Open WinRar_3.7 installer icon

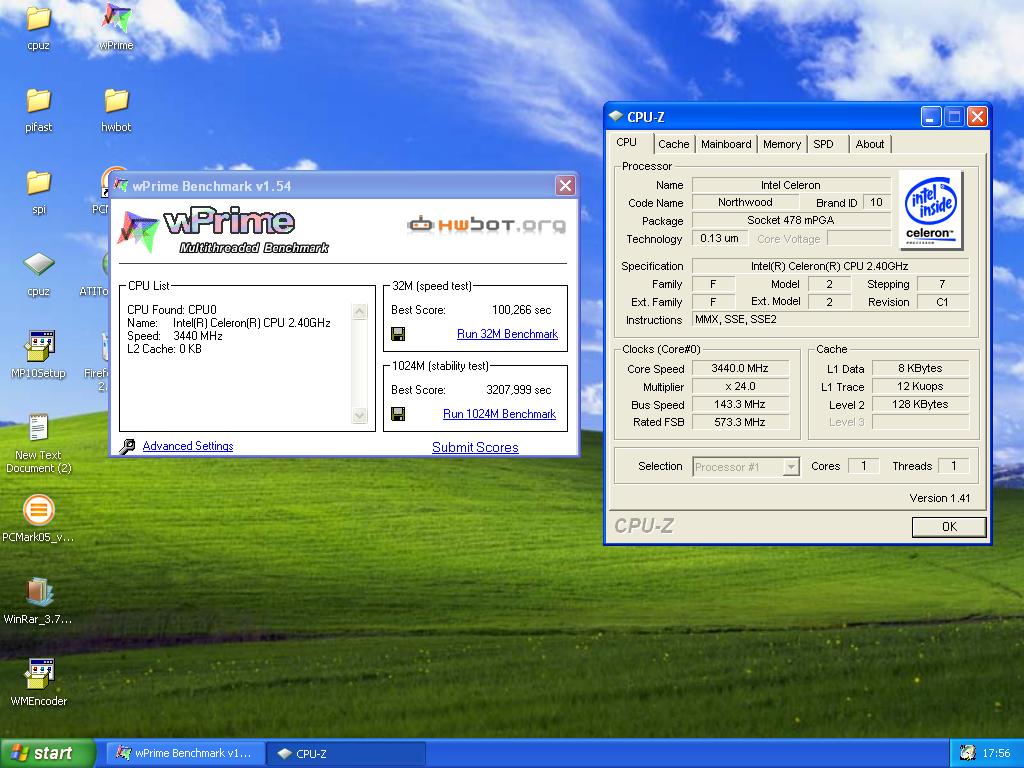point(38,601)
